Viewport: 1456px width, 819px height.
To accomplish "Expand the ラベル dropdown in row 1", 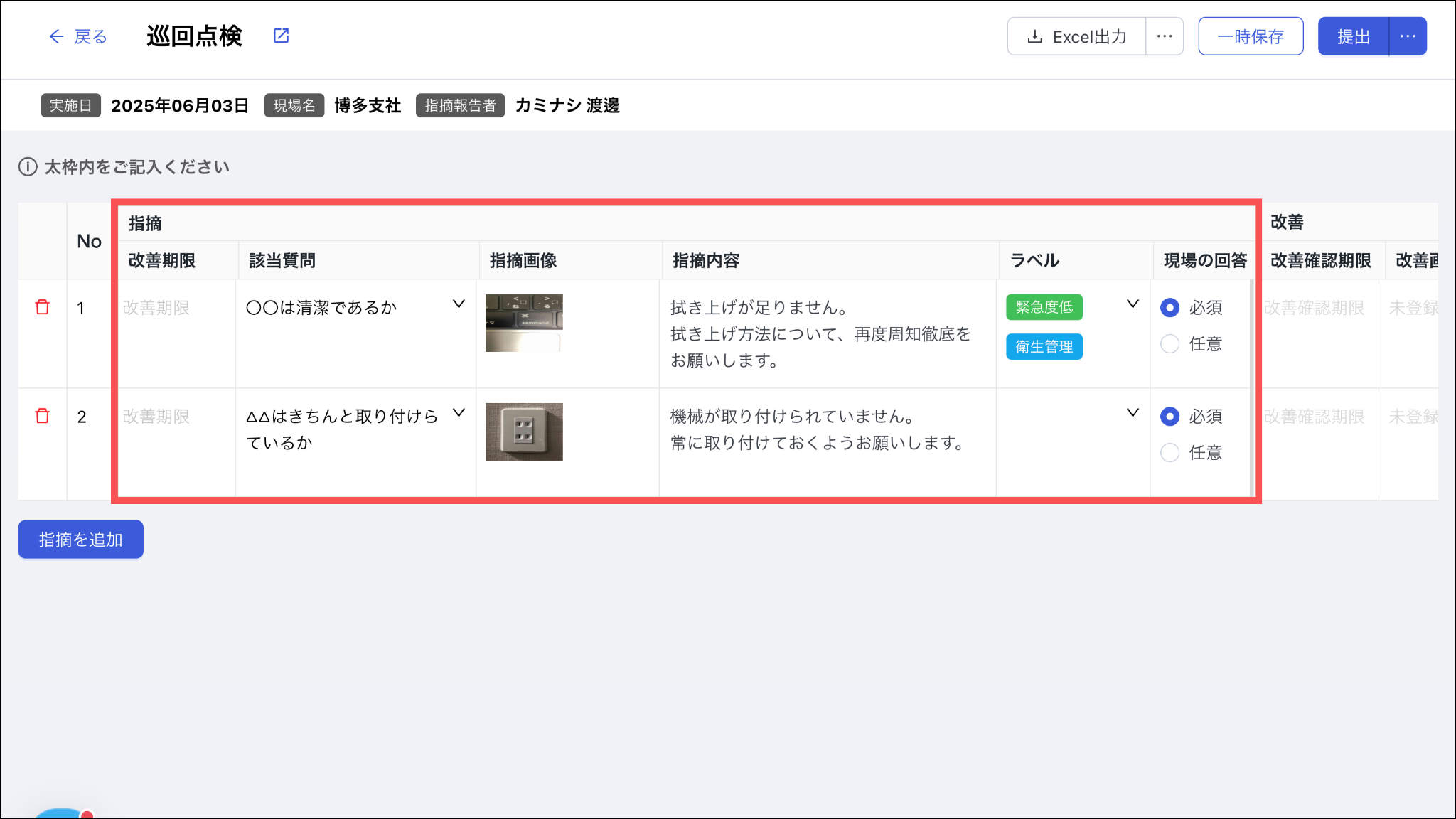I will [x=1133, y=304].
